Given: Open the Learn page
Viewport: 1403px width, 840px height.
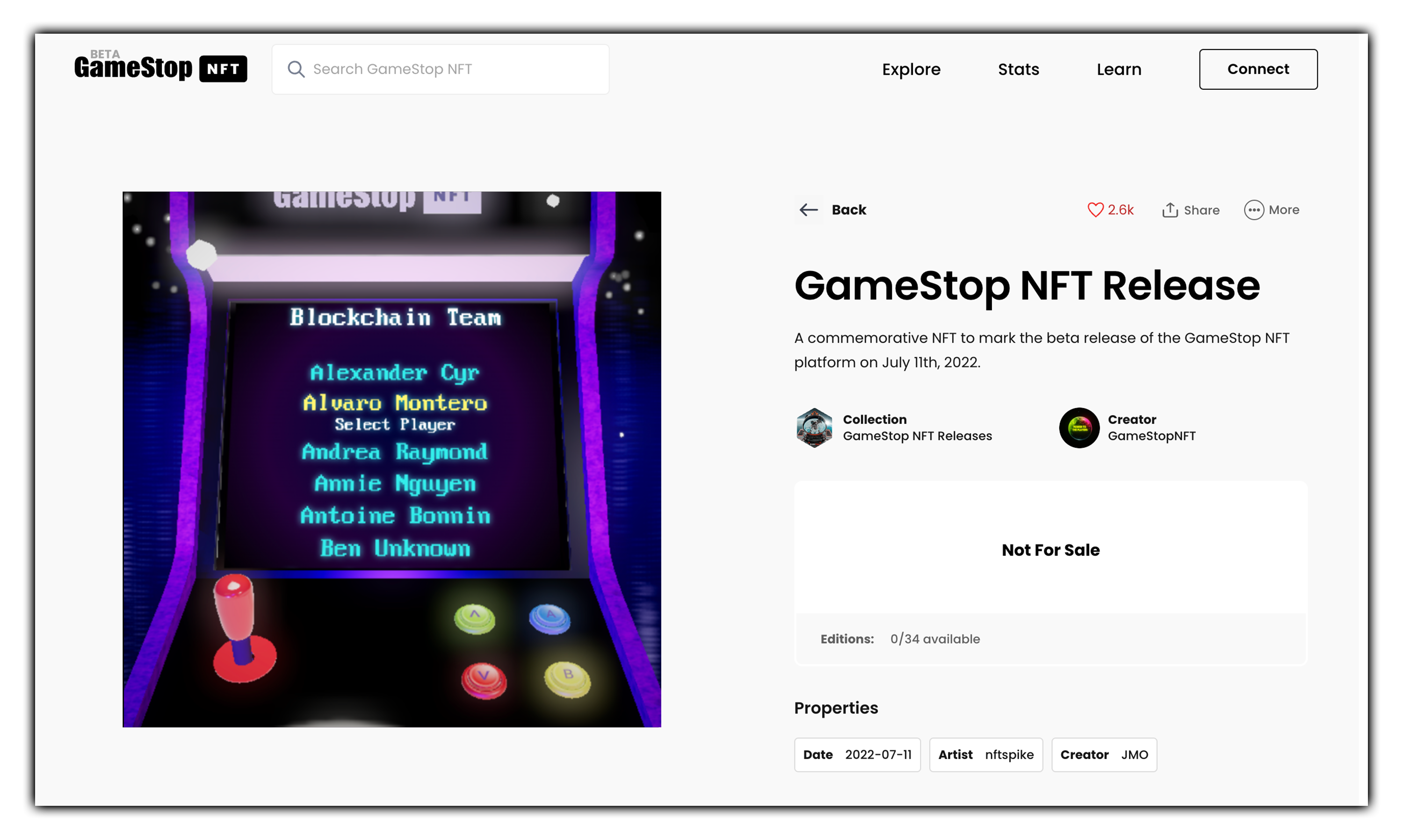Looking at the screenshot, I should click(1119, 69).
